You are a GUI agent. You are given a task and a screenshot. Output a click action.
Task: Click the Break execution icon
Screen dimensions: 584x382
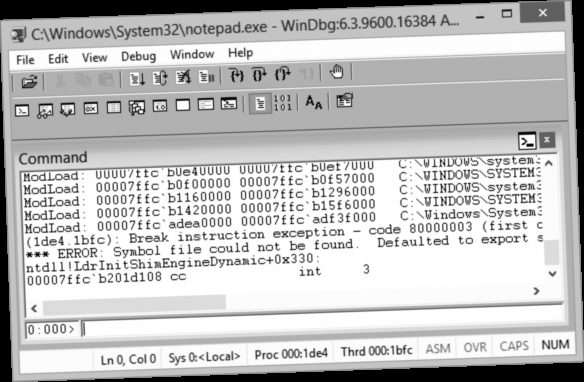(206, 76)
